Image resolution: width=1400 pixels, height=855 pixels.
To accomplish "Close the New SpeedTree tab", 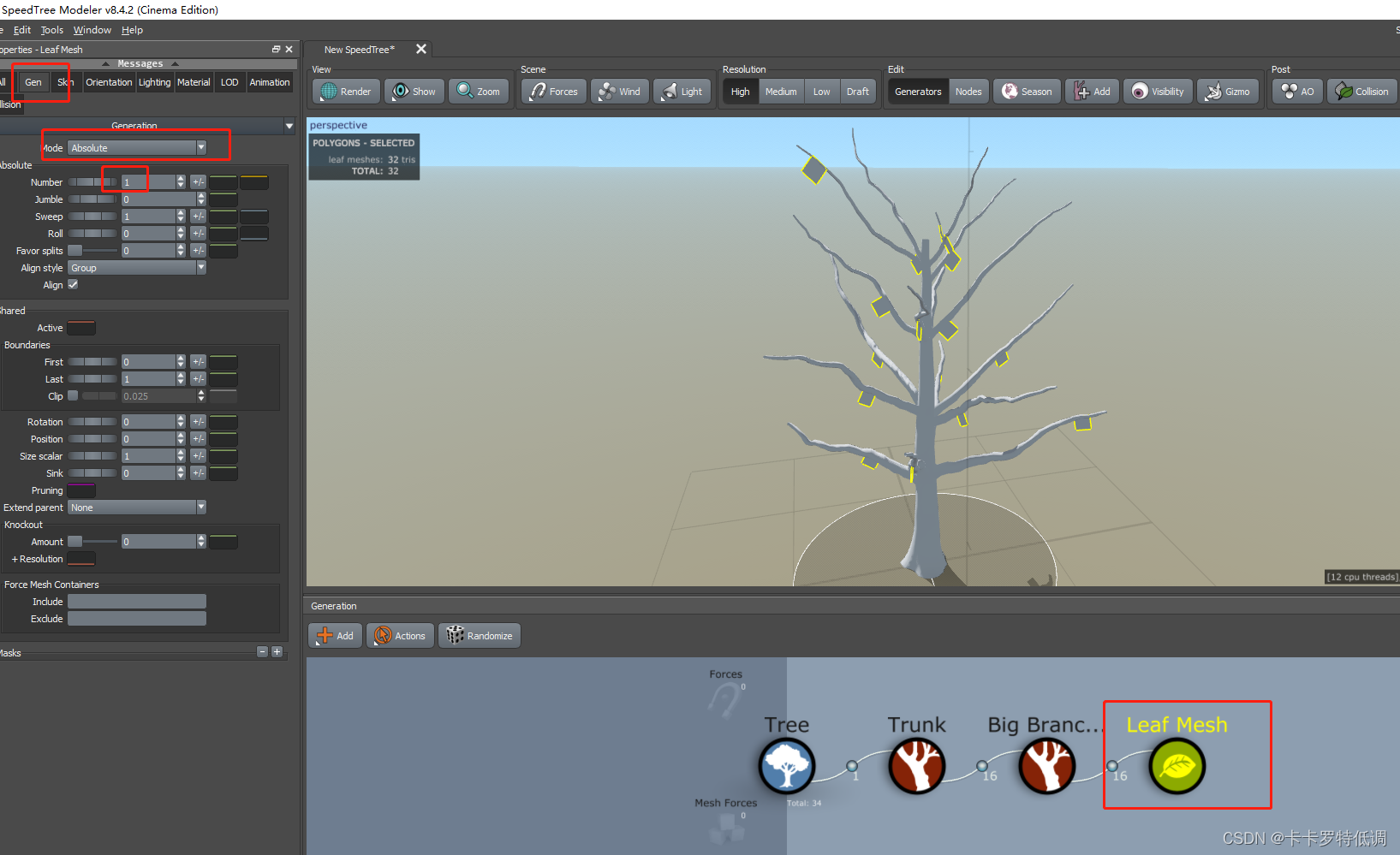I will click(421, 49).
